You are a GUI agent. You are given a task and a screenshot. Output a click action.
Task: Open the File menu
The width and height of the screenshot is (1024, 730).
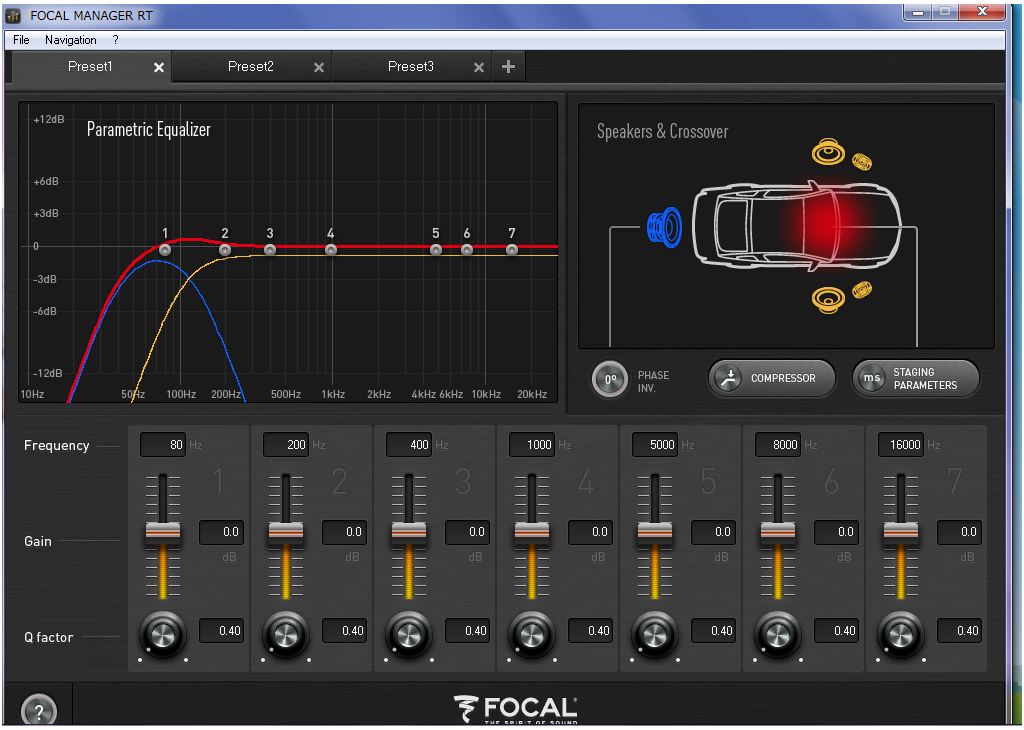pos(21,40)
